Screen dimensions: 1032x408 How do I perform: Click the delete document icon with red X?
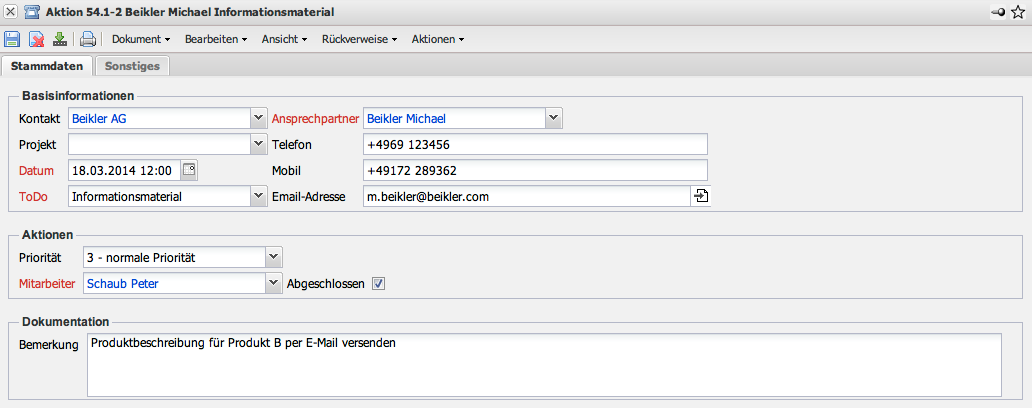pyautogui.click(x=36, y=39)
